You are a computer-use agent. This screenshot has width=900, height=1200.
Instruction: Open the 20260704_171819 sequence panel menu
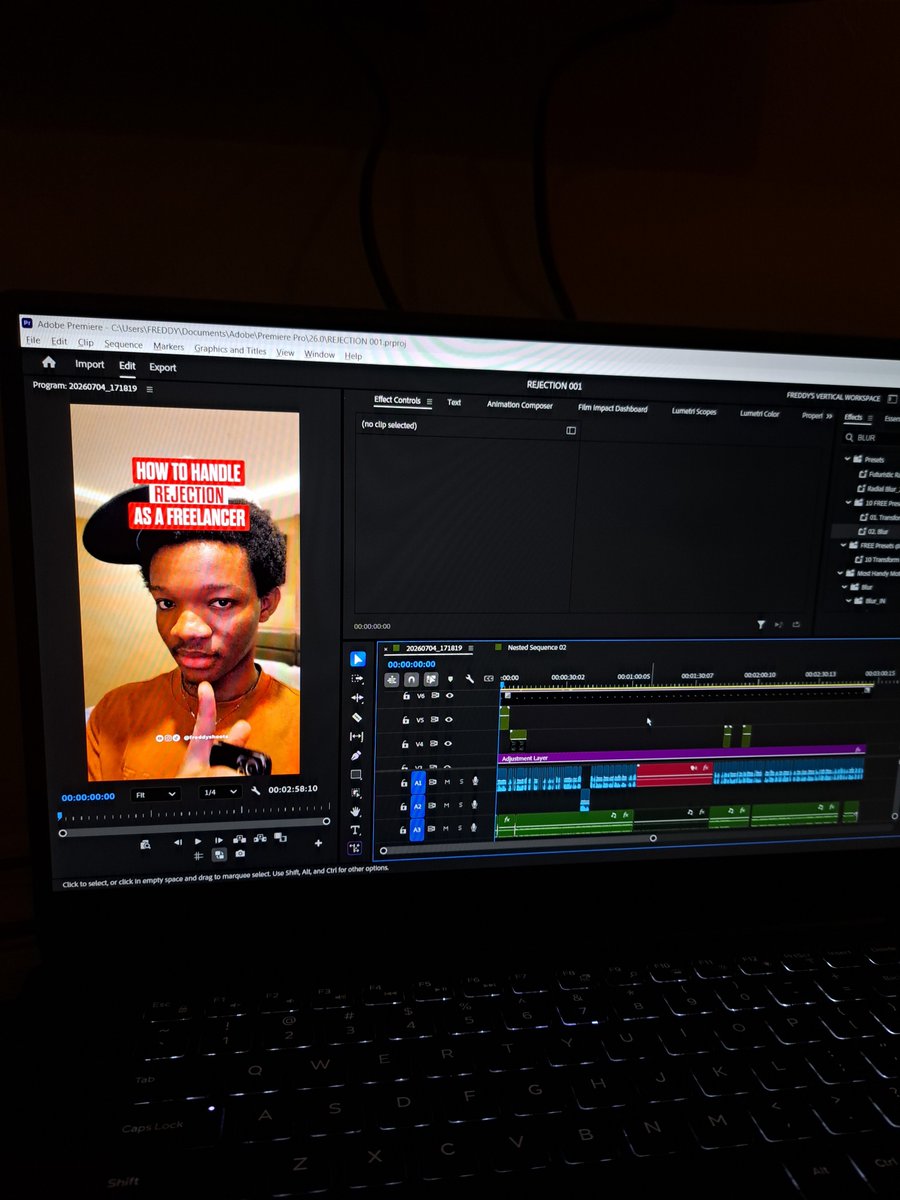point(473,648)
